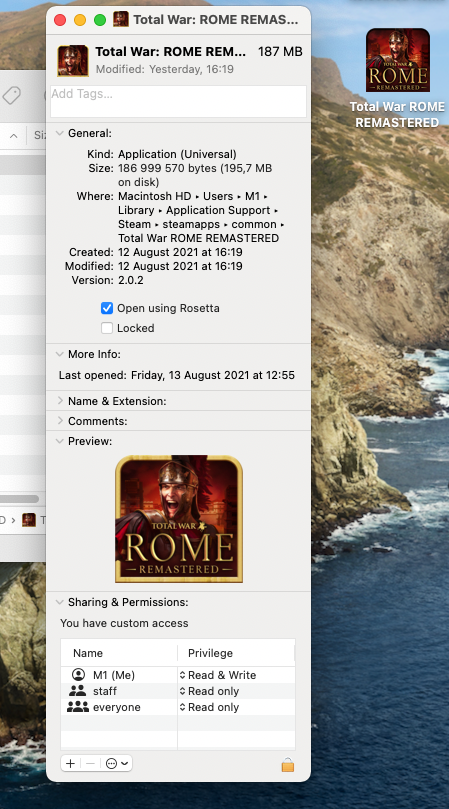This screenshot has height=809, width=449.
Task: Click the Where path line starting 'Macintosh HD'
Action: click(193, 196)
